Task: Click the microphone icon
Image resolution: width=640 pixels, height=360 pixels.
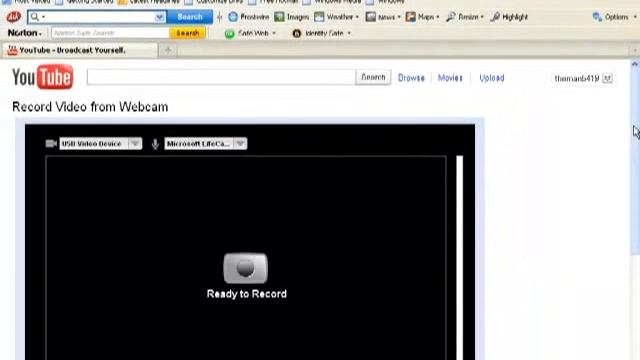Action: coord(155,144)
